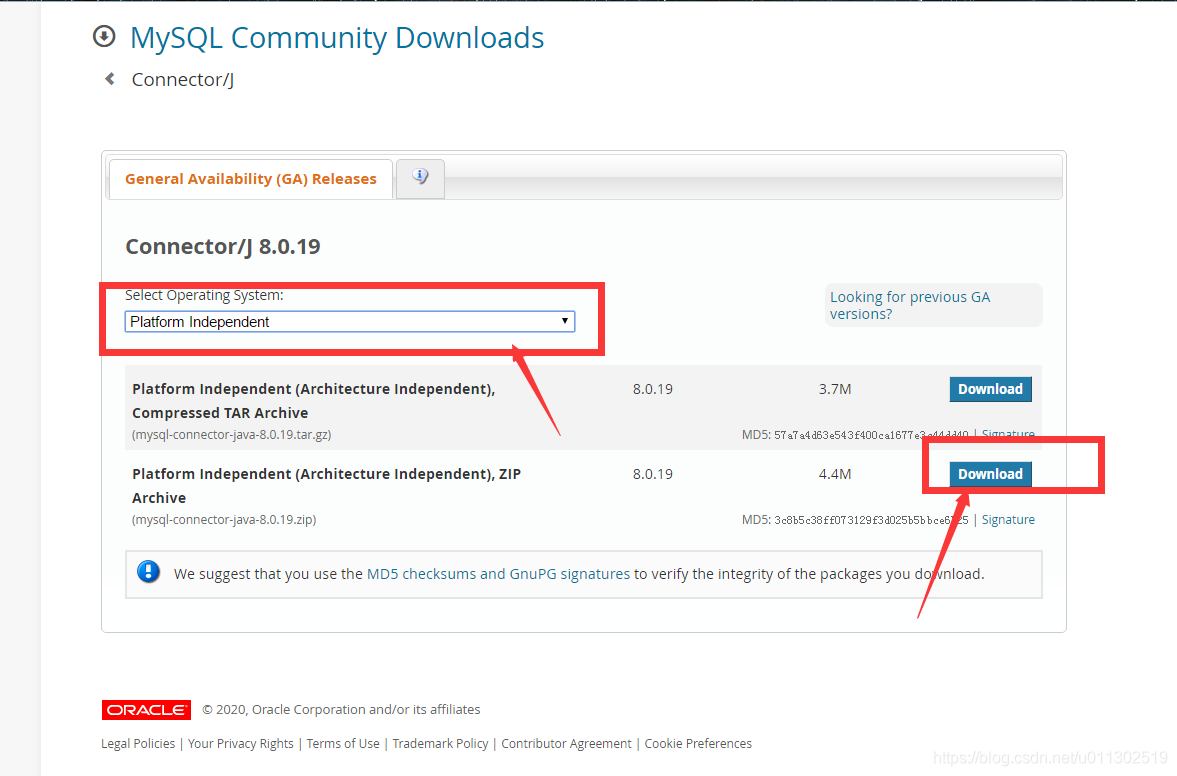Screen dimensions: 1177x776
Task: Click file name mysql-connector-java-8.0.19.tar.gz
Action: 232,435
